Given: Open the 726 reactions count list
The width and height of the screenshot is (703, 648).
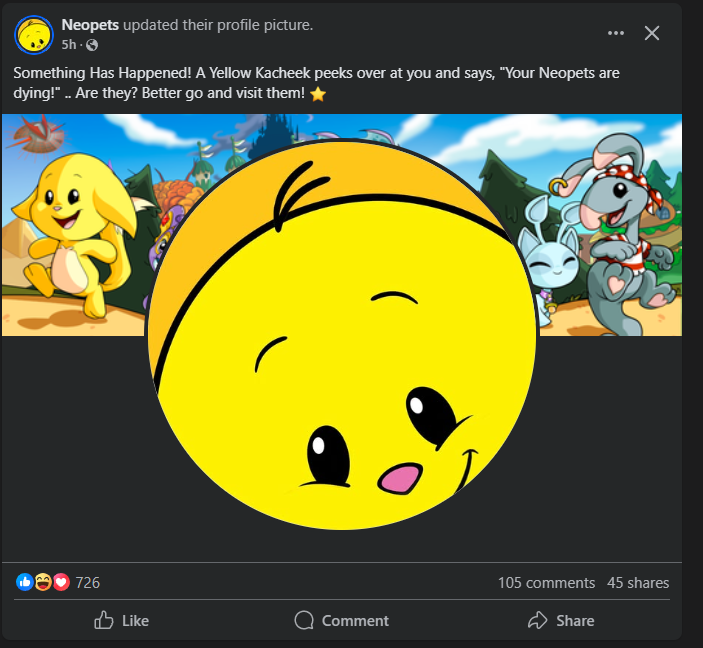Looking at the screenshot, I should click(x=88, y=582).
